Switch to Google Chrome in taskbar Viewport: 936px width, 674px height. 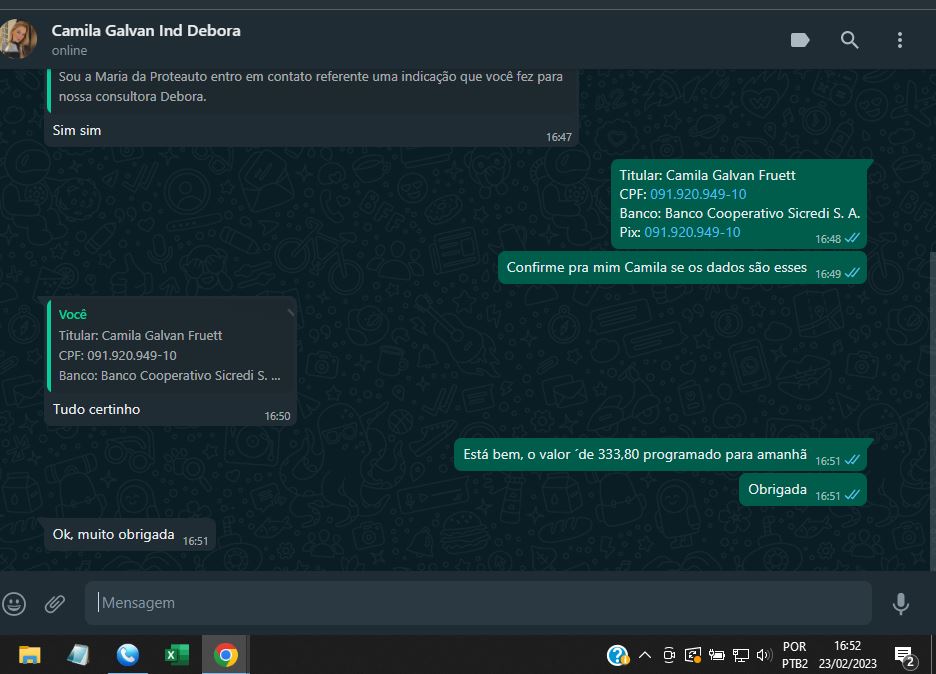226,655
